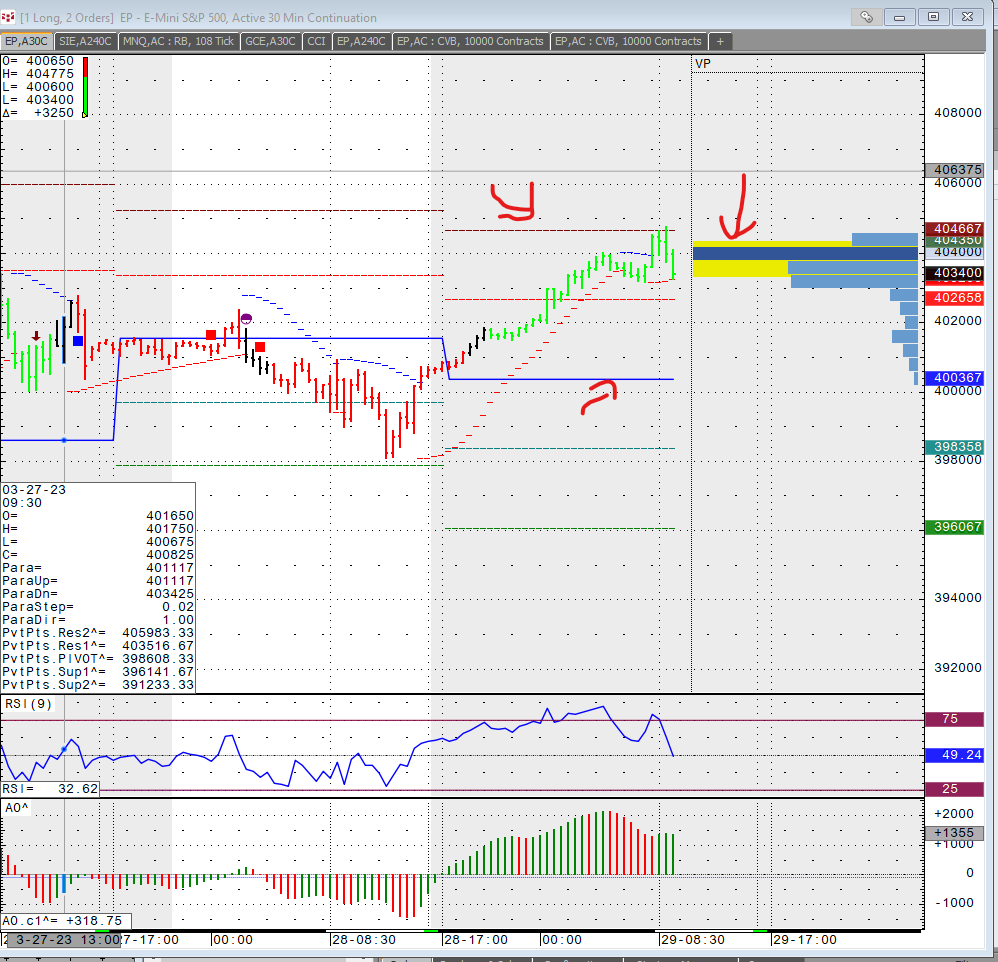Screen dimensions: 998x962
Task: Open the SIE,A240C tab
Action: (x=85, y=41)
